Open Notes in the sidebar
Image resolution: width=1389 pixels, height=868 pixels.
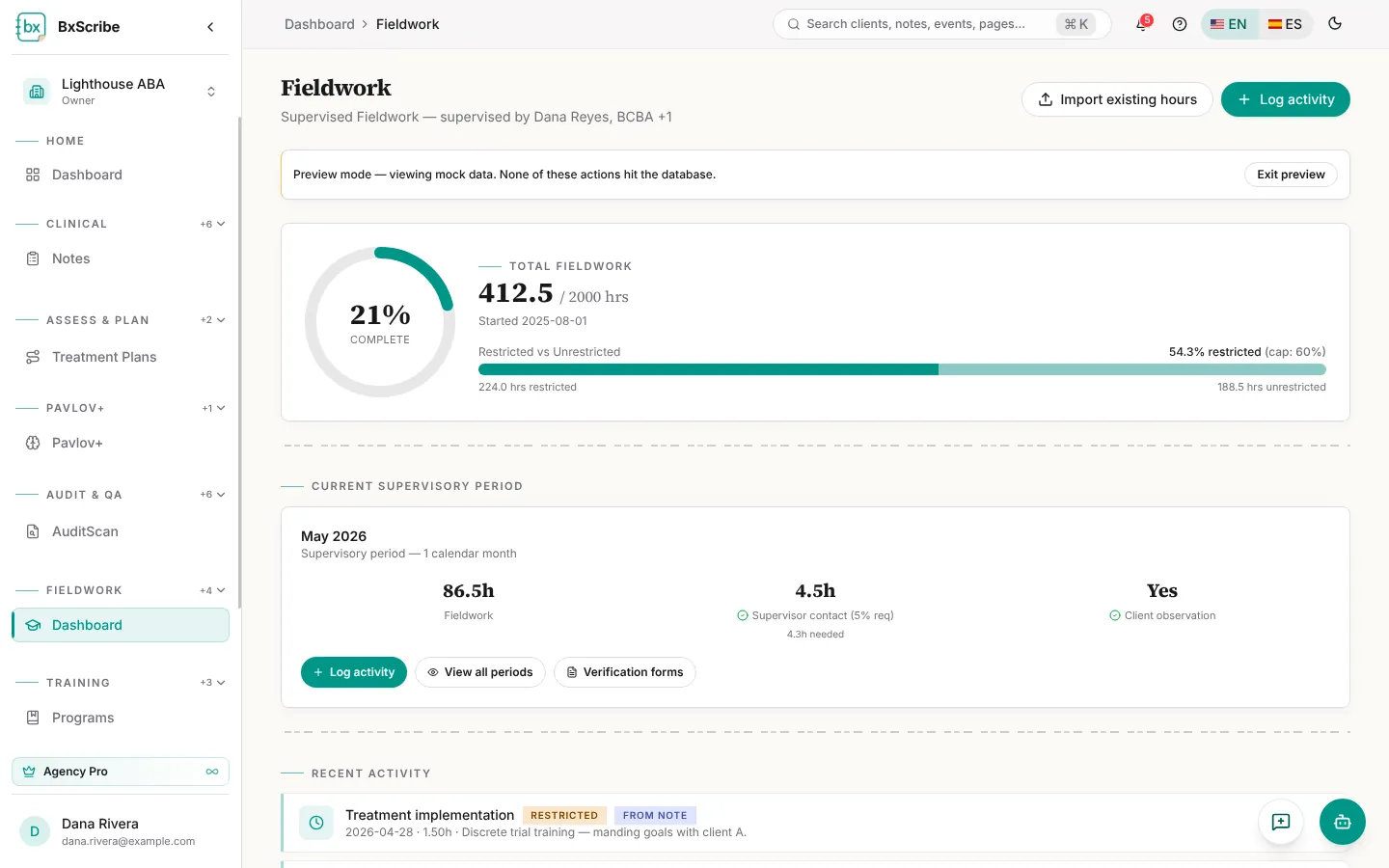tap(121, 258)
